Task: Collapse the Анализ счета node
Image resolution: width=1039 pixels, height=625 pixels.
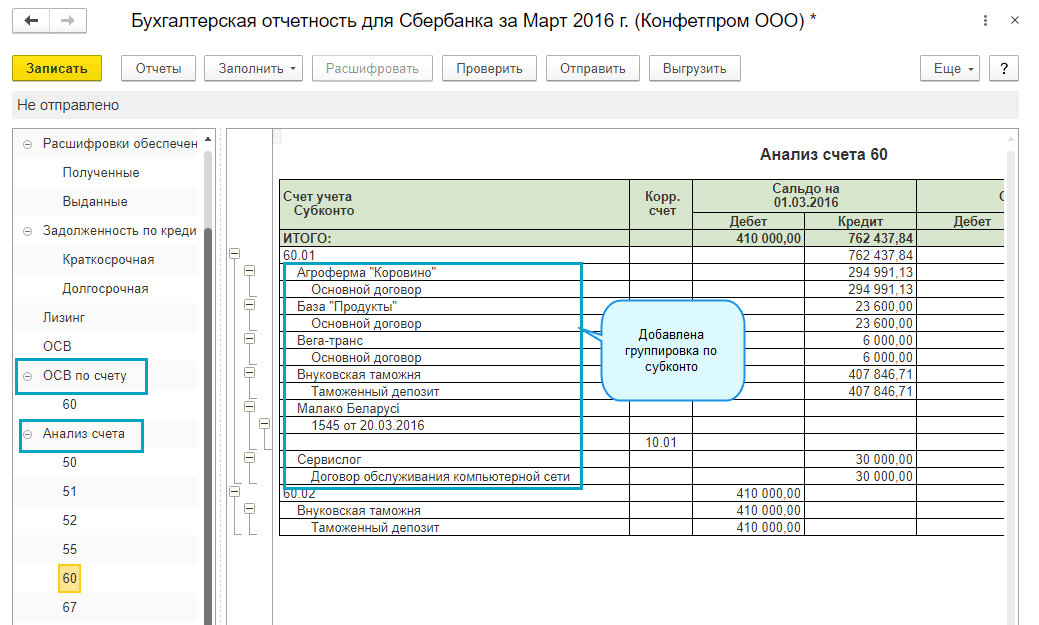Action: 27,435
